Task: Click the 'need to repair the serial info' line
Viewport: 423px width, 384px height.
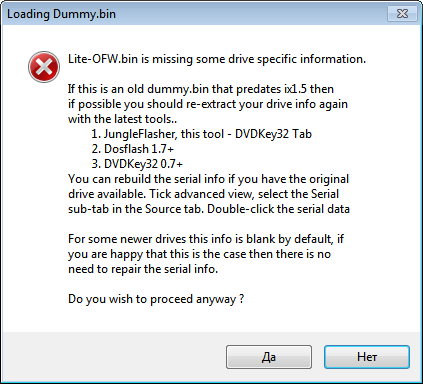Action: point(143,269)
